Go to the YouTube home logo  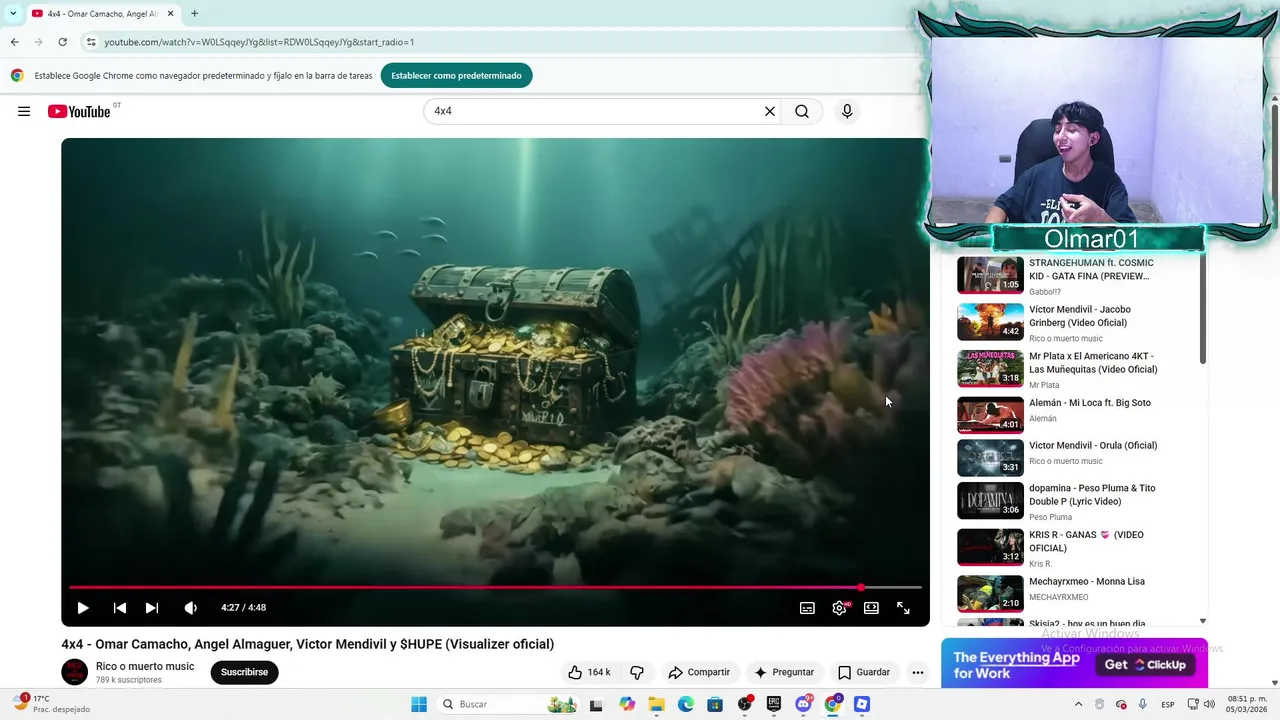point(79,111)
